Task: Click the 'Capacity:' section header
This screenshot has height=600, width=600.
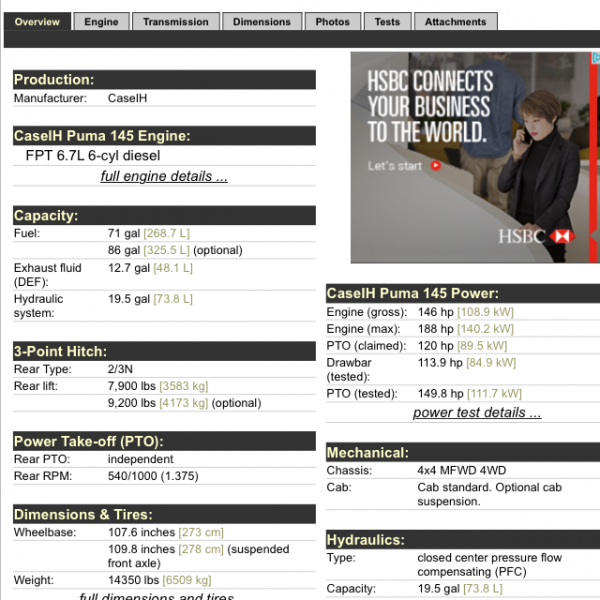Action: point(165,215)
